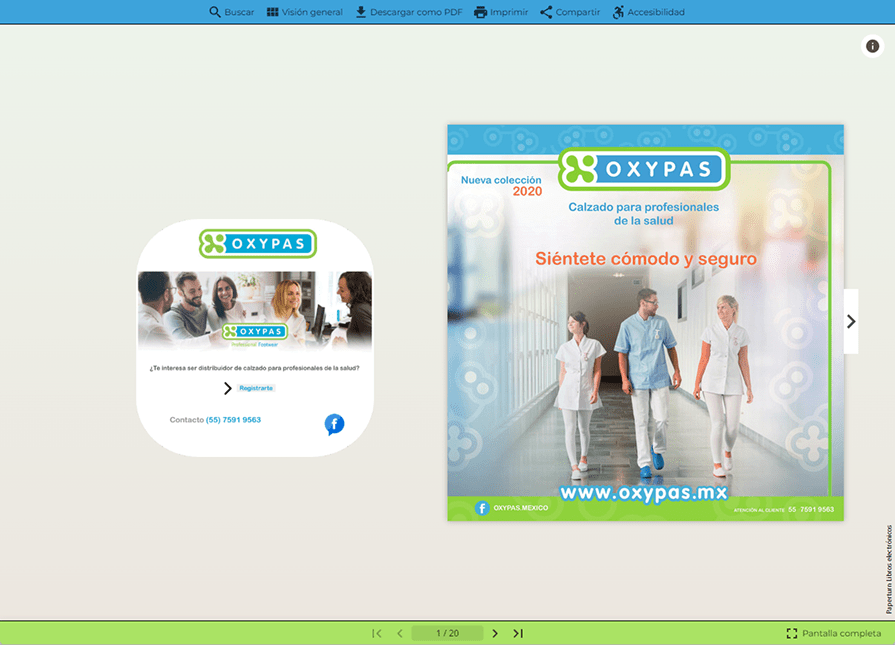
Task: Go to the first page
Action: [377, 633]
